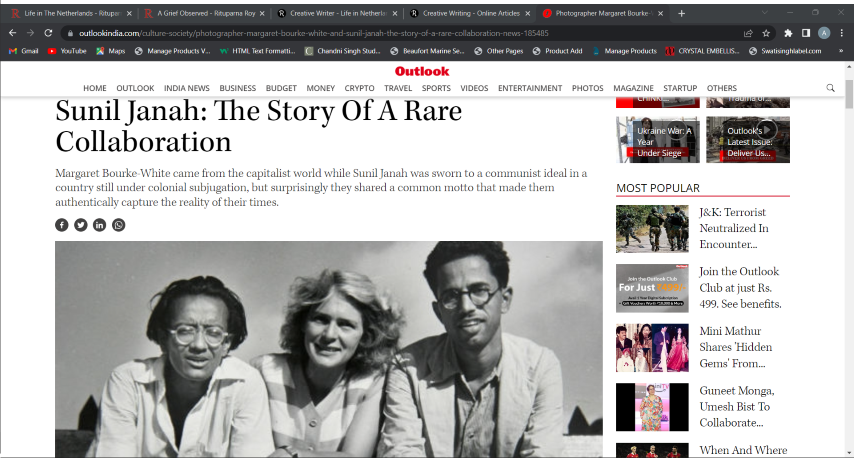Open the CRYPTO section

[359, 88]
